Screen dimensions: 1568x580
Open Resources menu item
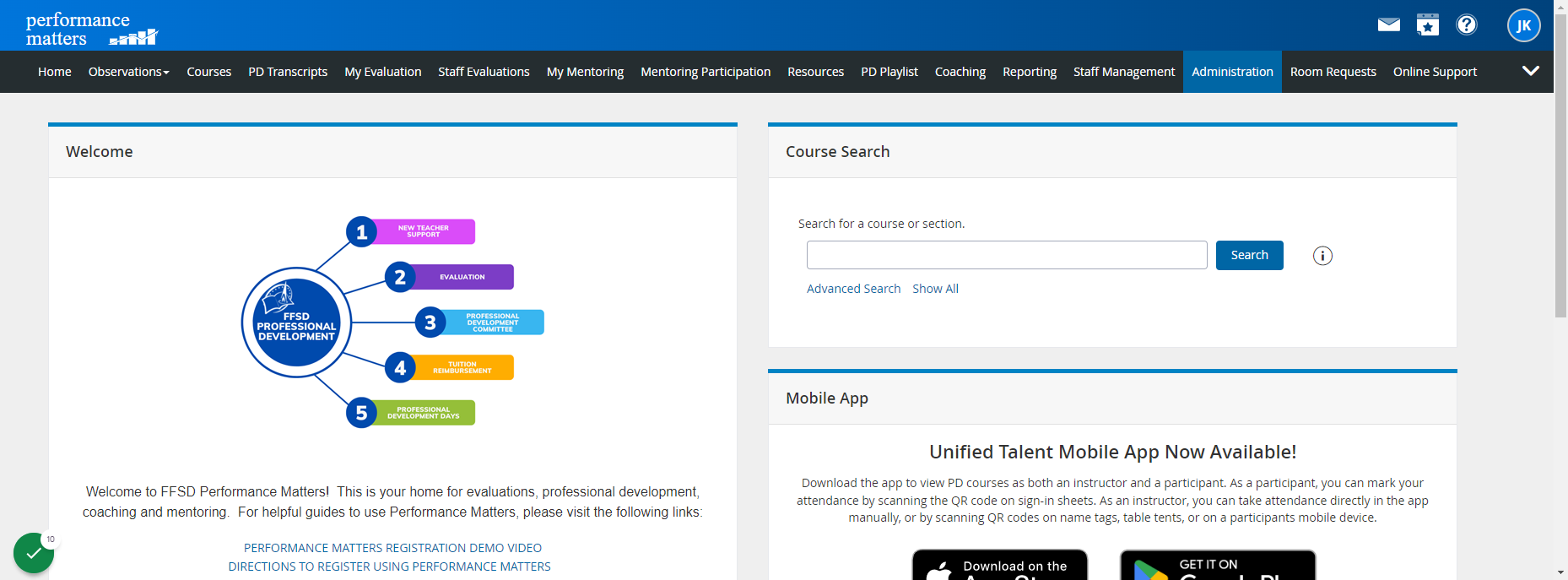(816, 72)
